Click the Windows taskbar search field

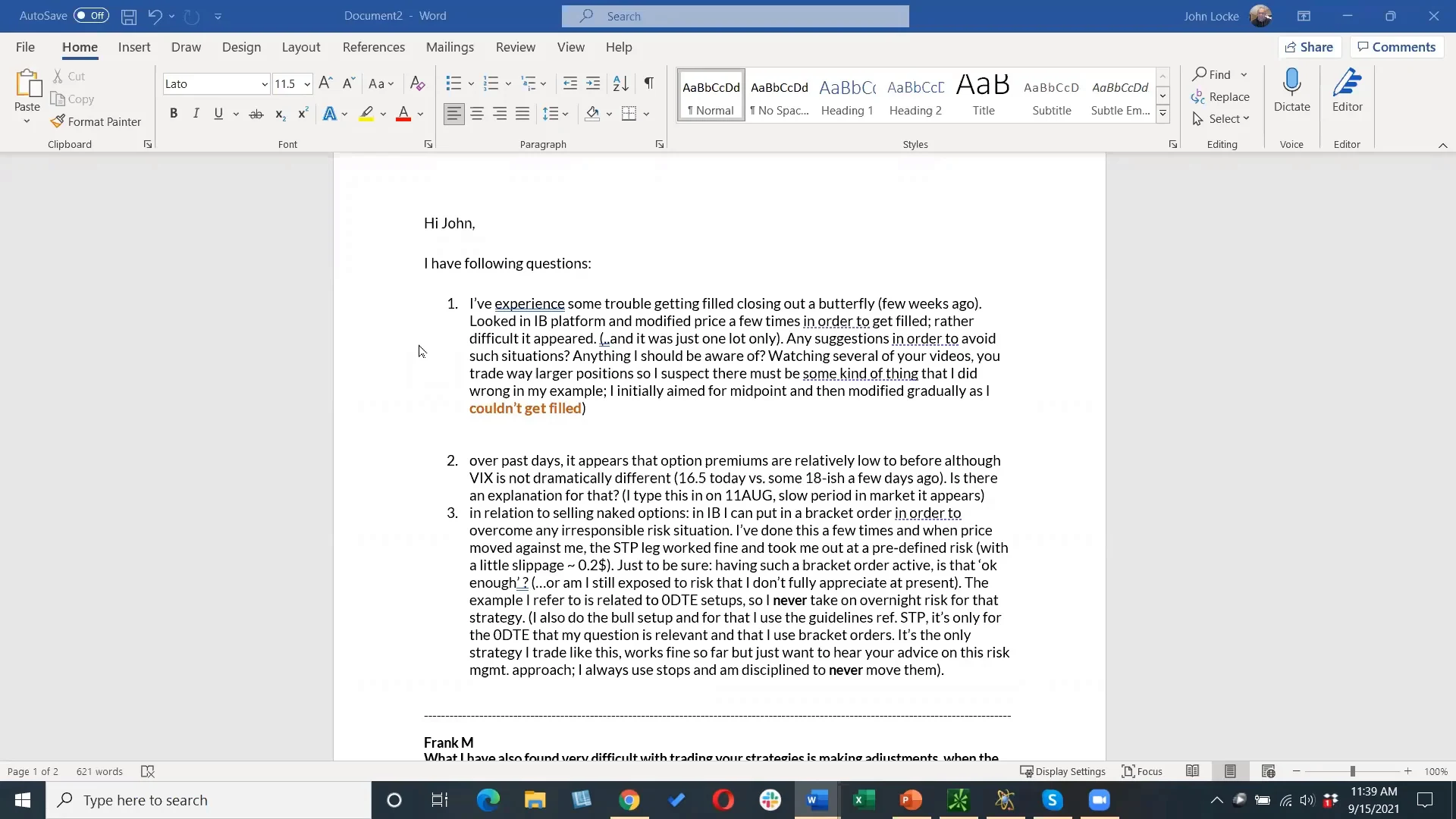[209, 800]
